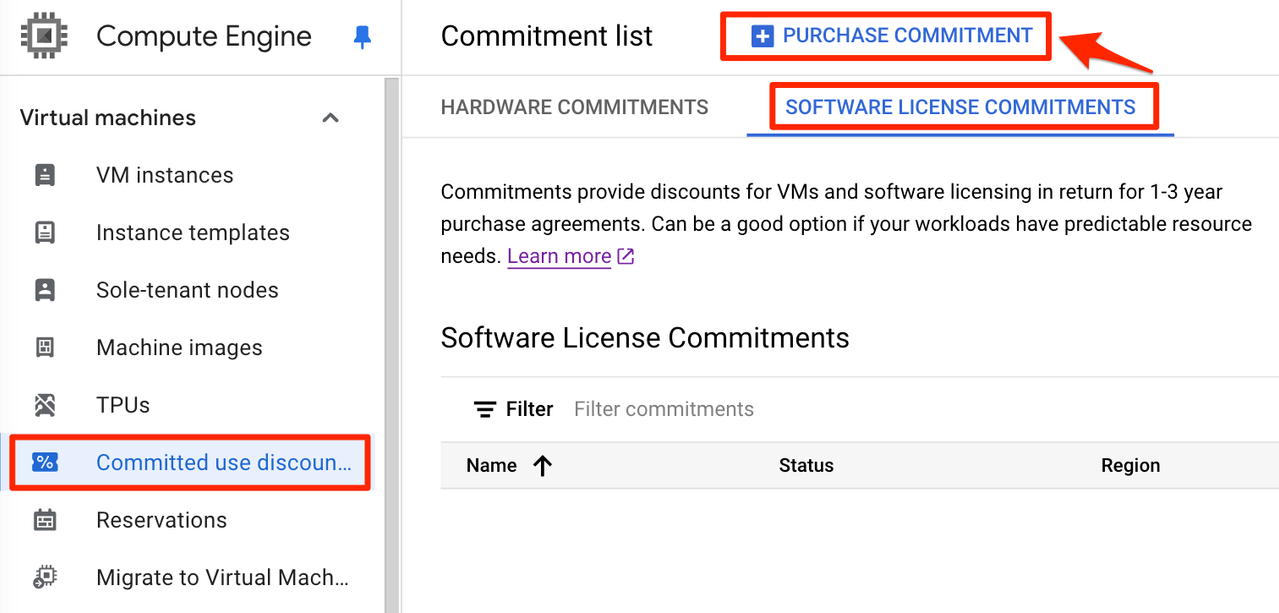1279x613 pixels.
Task: Click the Migrate to Virtual Machines icon
Action: point(45,577)
